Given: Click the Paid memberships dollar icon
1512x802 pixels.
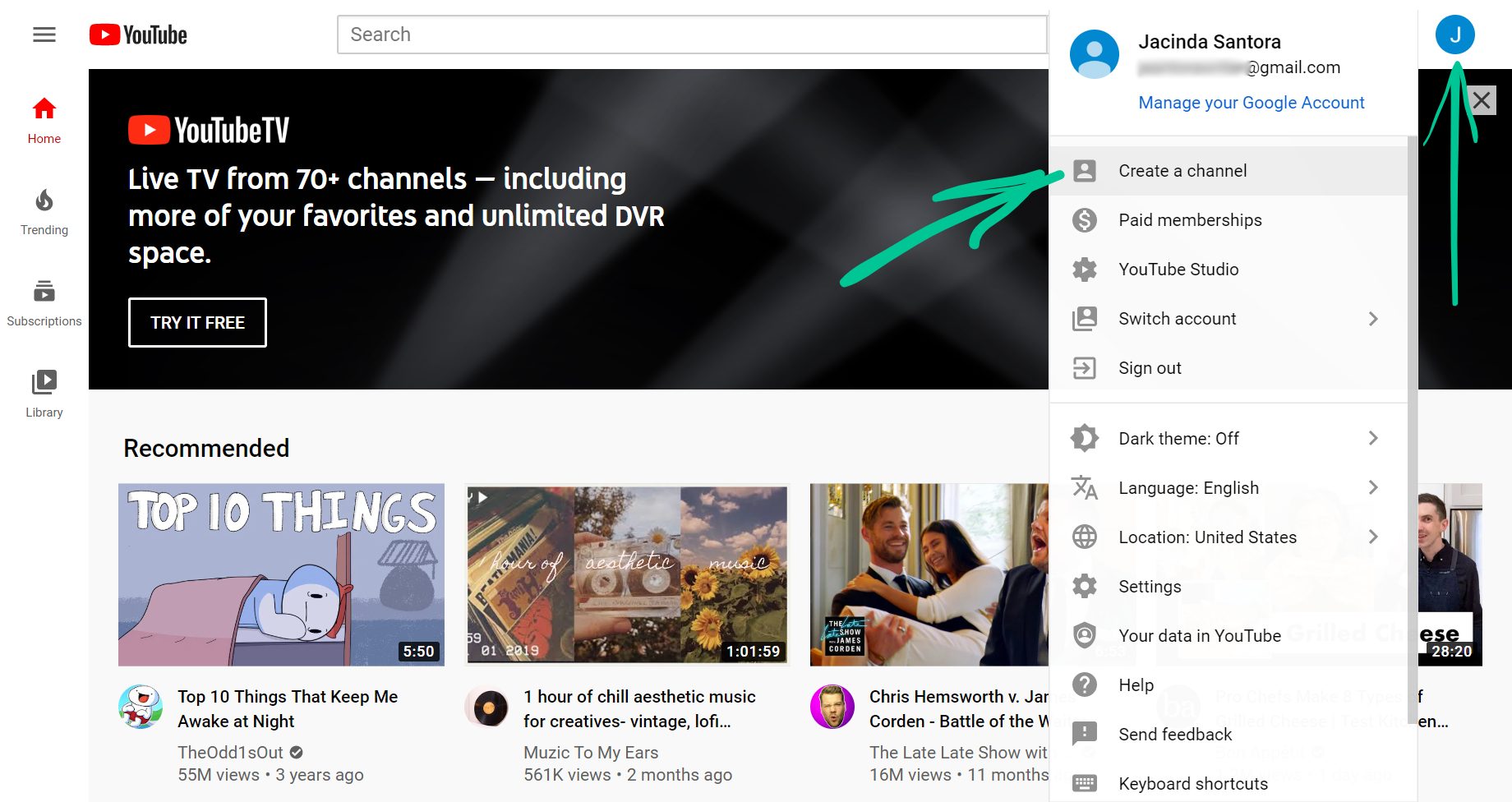Looking at the screenshot, I should (x=1085, y=220).
